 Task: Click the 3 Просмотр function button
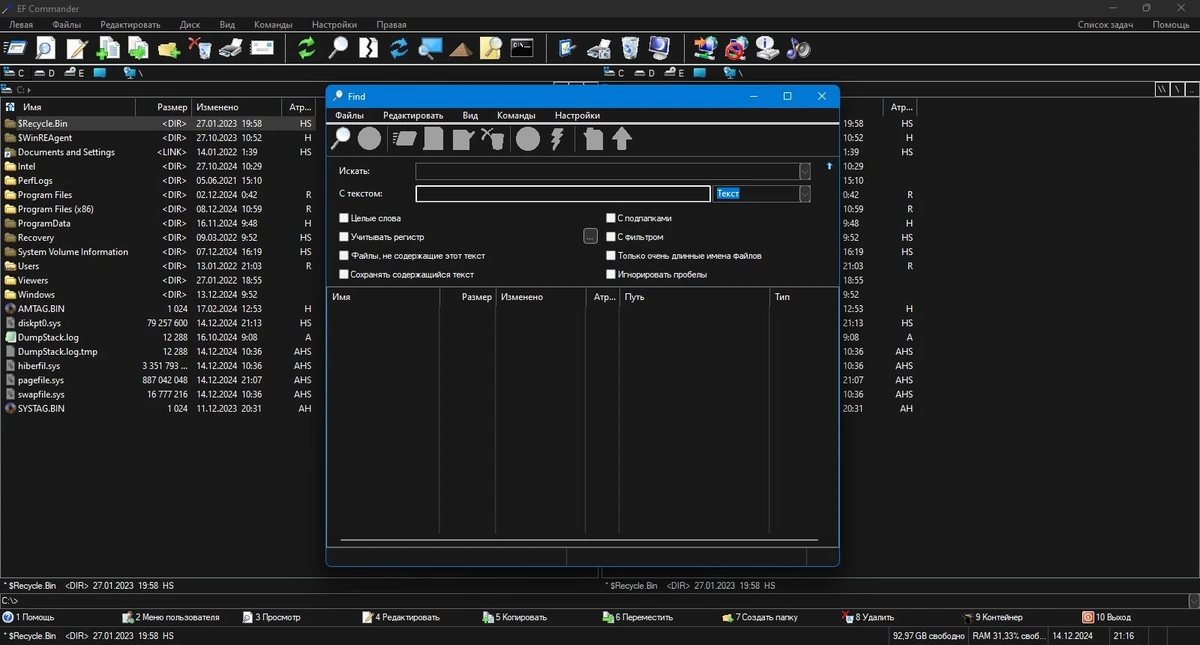click(x=271, y=618)
